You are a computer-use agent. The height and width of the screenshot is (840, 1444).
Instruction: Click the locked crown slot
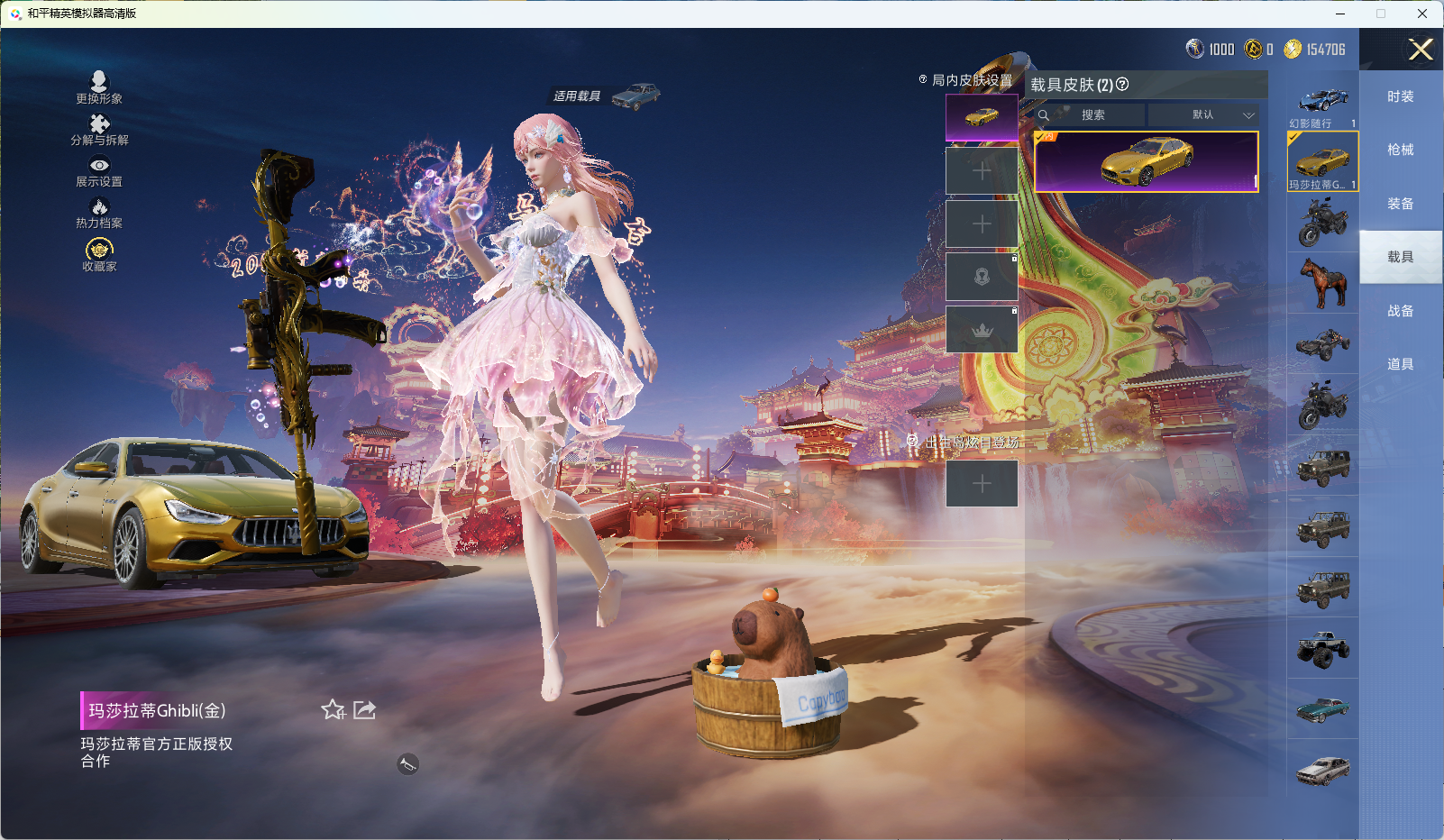click(982, 330)
